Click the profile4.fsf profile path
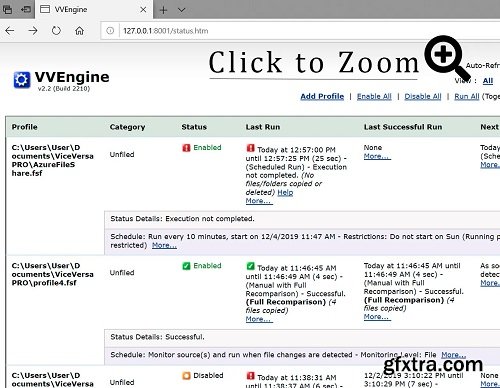This screenshot has width=500, height=388. (52, 274)
